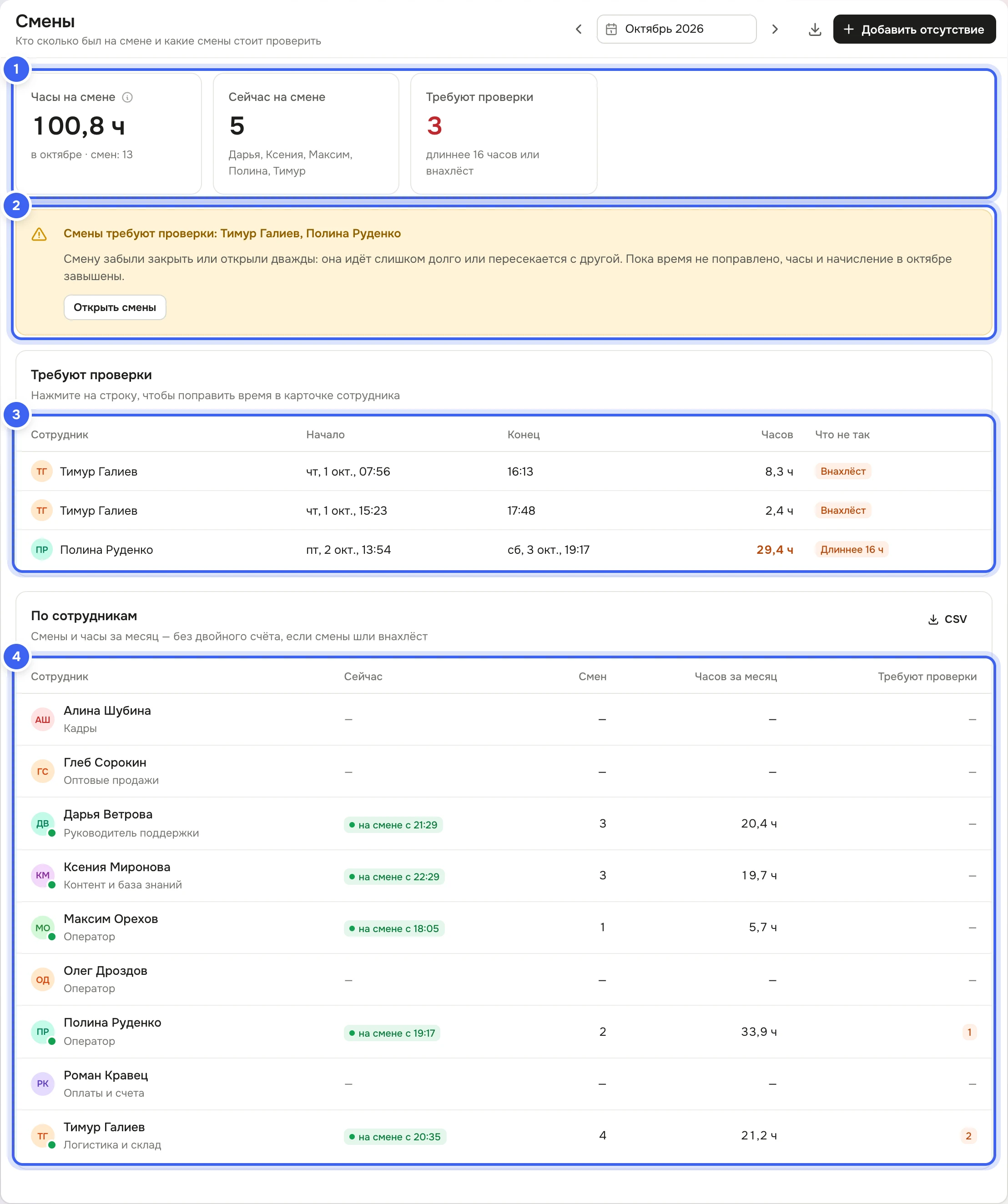This screenshot has width=1008, height=1204.
Task: Click the Что не так column header
Action: [842, 435]
